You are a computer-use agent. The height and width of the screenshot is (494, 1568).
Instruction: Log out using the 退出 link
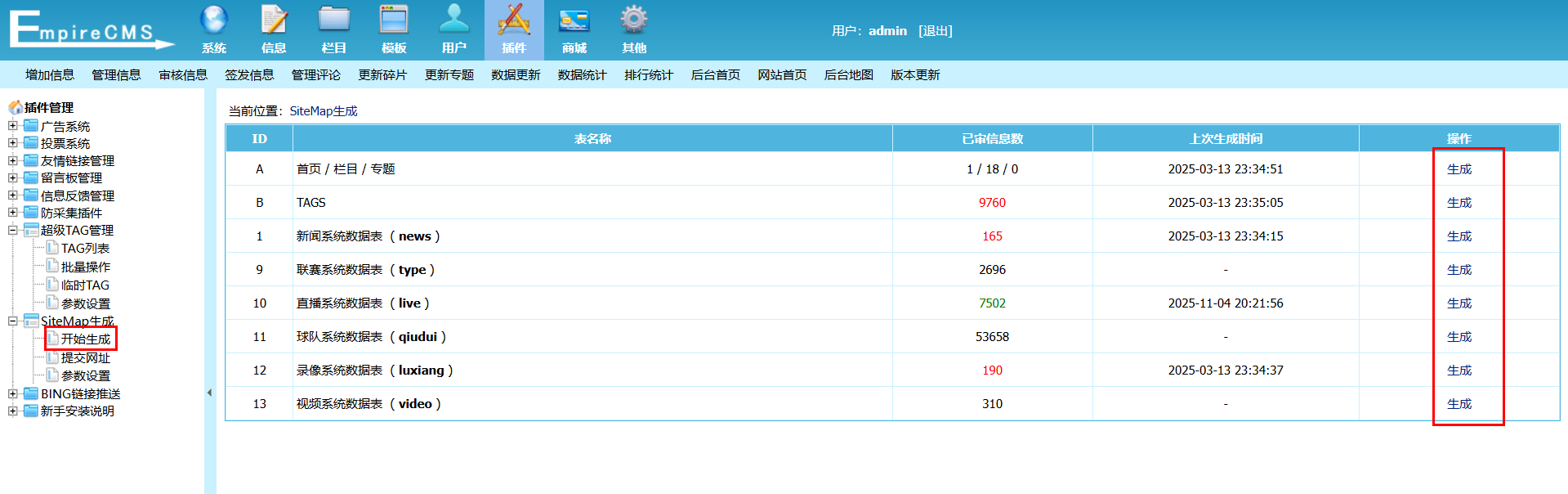(935, 31)
